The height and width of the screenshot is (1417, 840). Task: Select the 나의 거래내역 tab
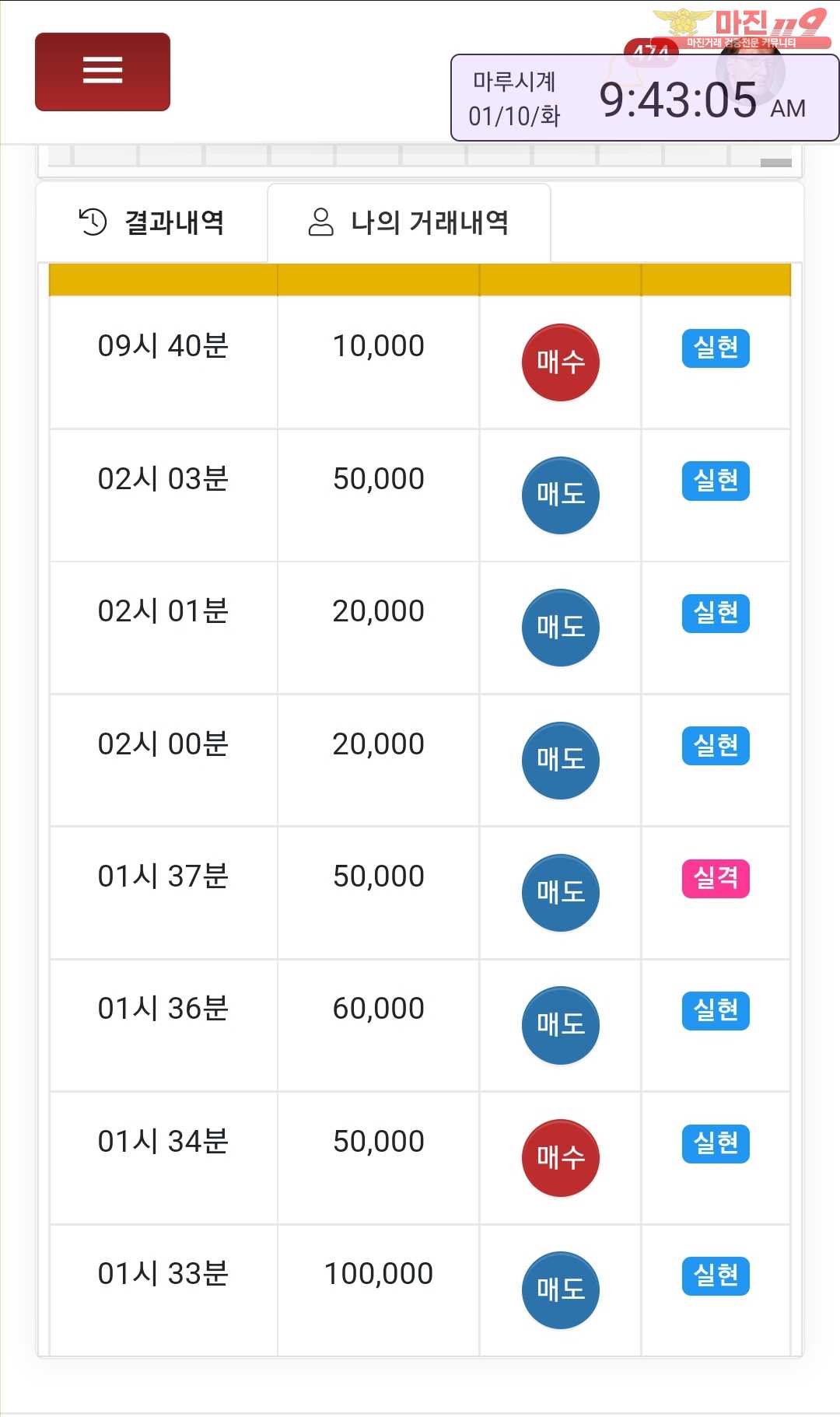pos(409,222)
